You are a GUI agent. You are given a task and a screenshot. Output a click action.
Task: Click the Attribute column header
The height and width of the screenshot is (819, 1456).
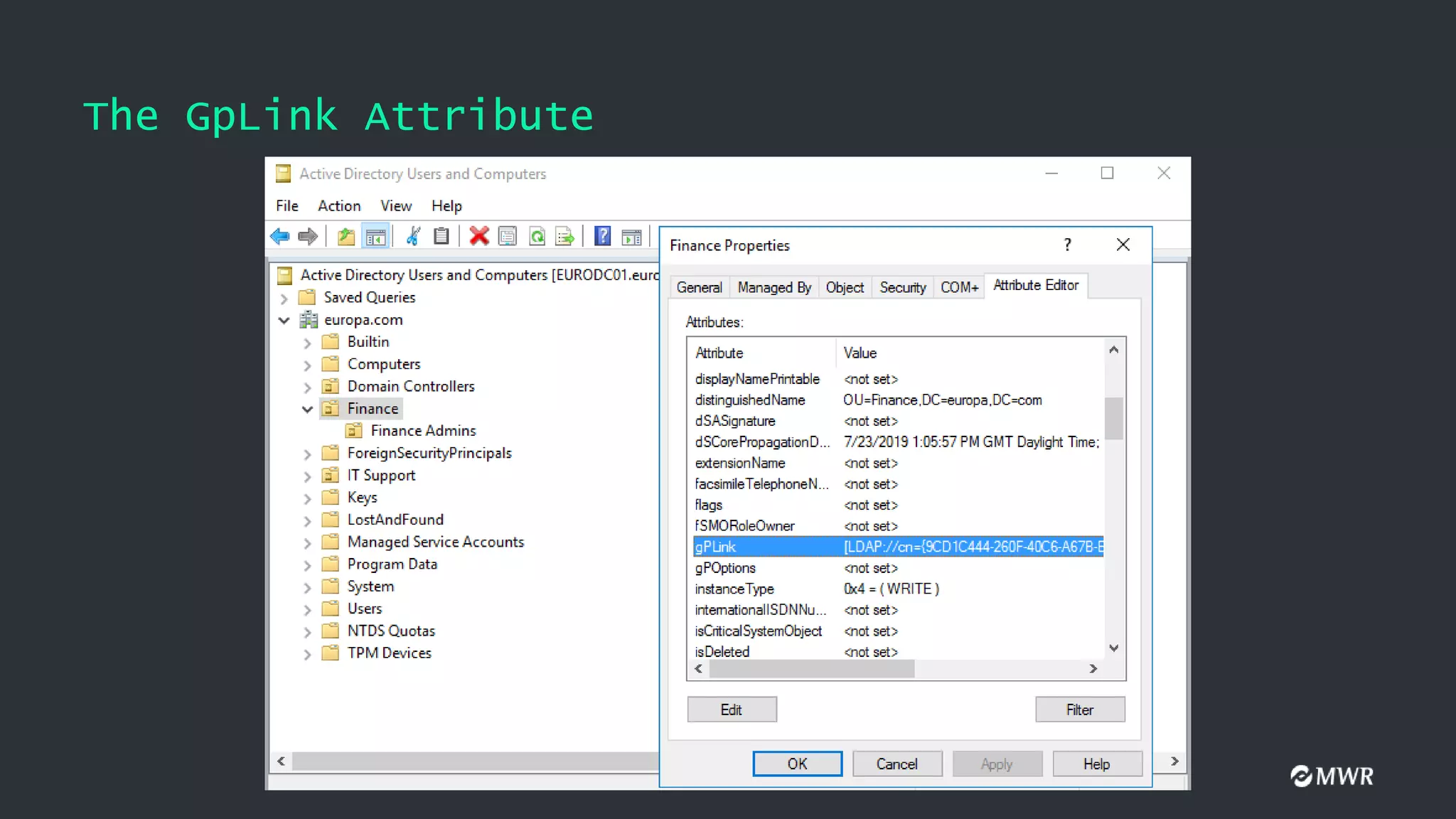[761, 353]
